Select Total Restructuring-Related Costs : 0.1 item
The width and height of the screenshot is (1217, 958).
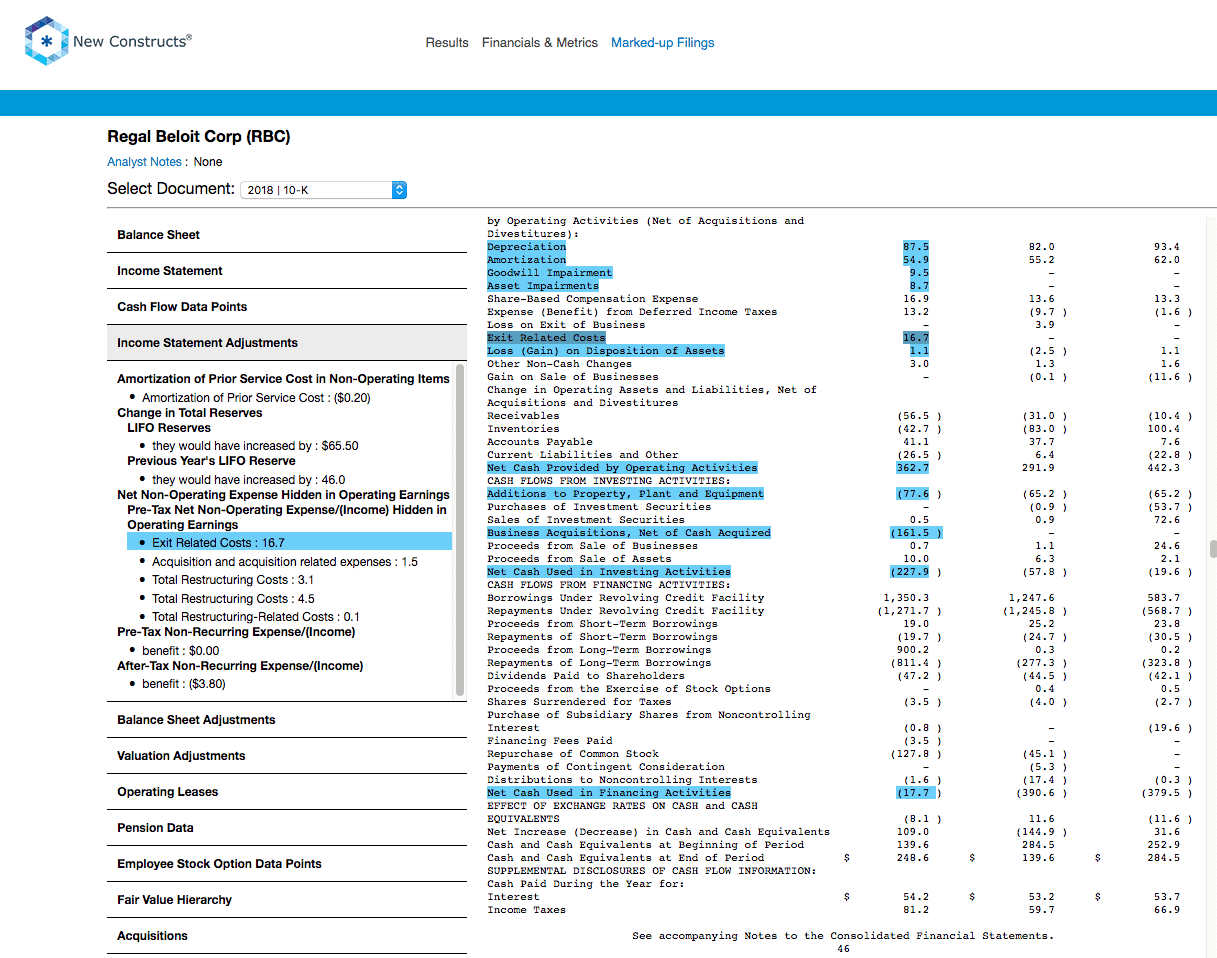pyautogui.click(x=256, y=617)
